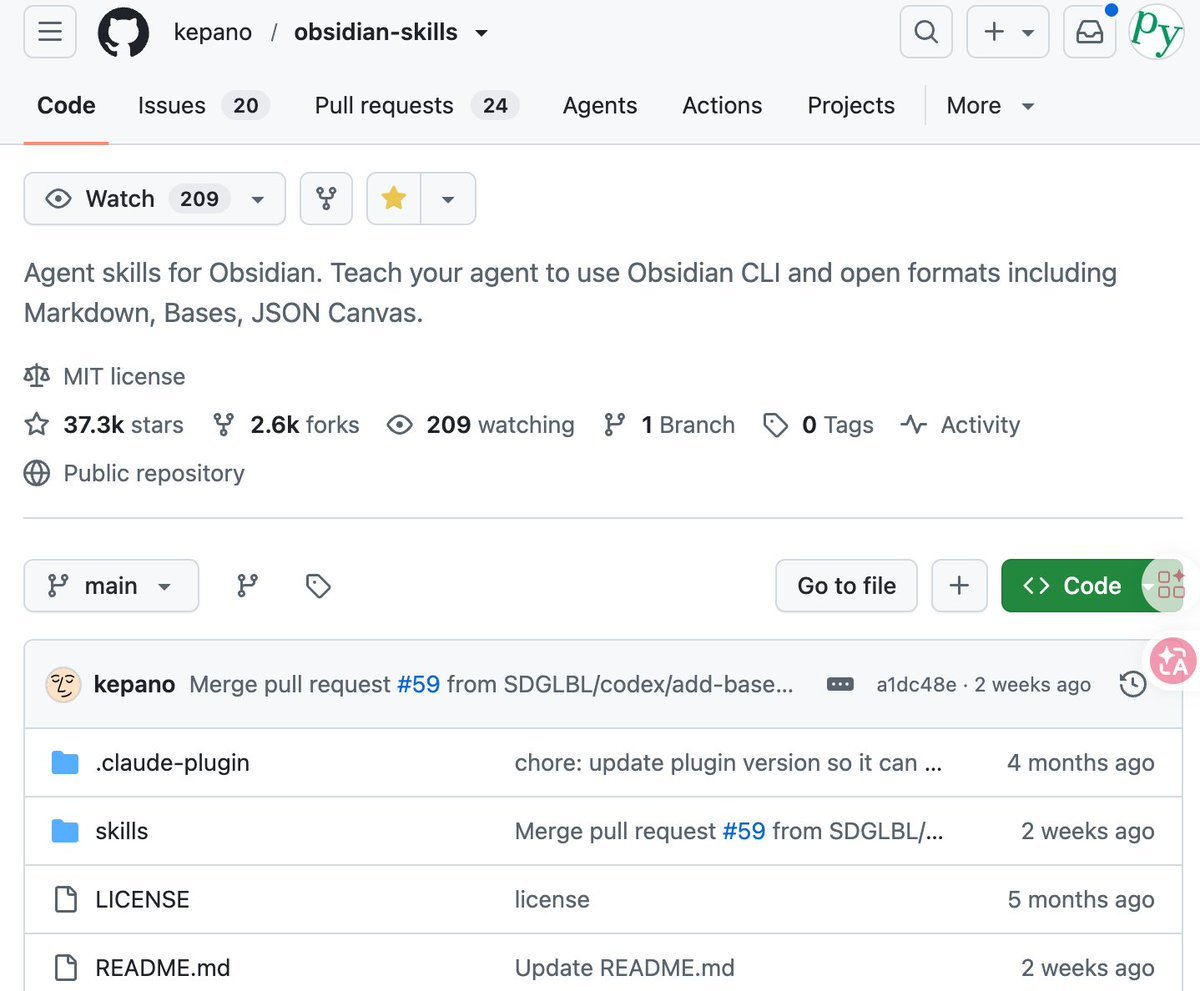Image resolution: width=1200 pixels, height=991 pixels.
Task: View branches via icon beside main selector
Action: [247, 586]
